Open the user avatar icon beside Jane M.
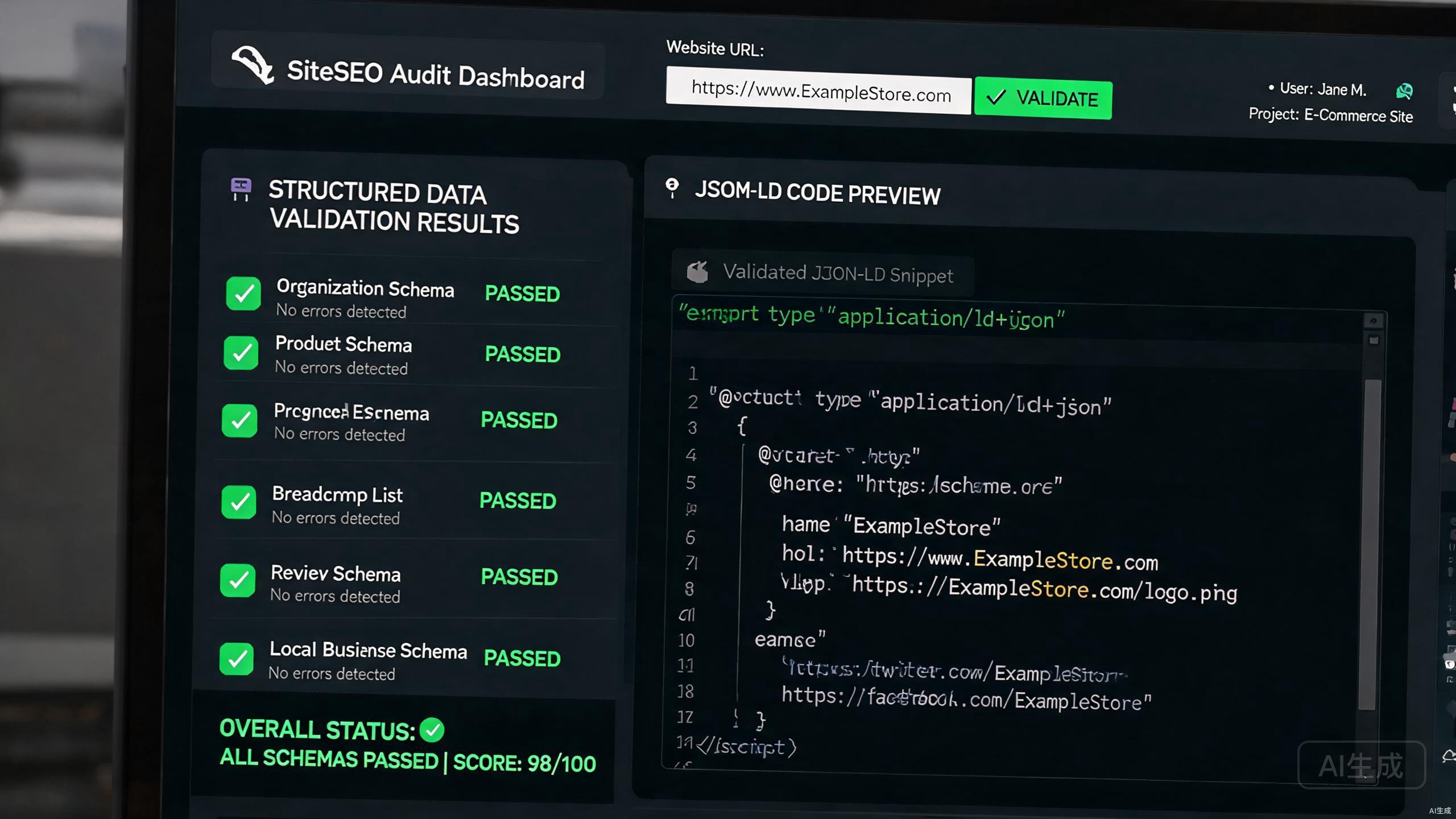Viewport: 1456px width, 819px height. tap(1404, 90)
